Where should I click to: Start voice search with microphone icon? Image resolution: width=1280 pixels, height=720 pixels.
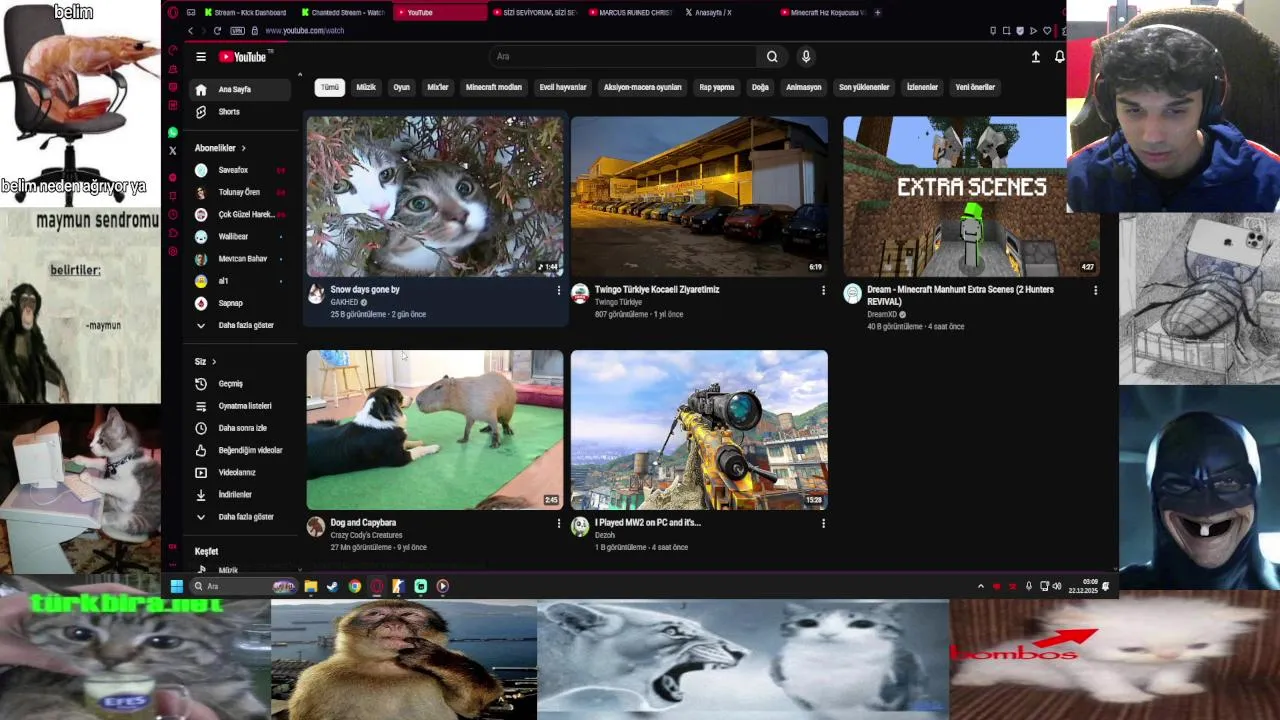point(806,57)
